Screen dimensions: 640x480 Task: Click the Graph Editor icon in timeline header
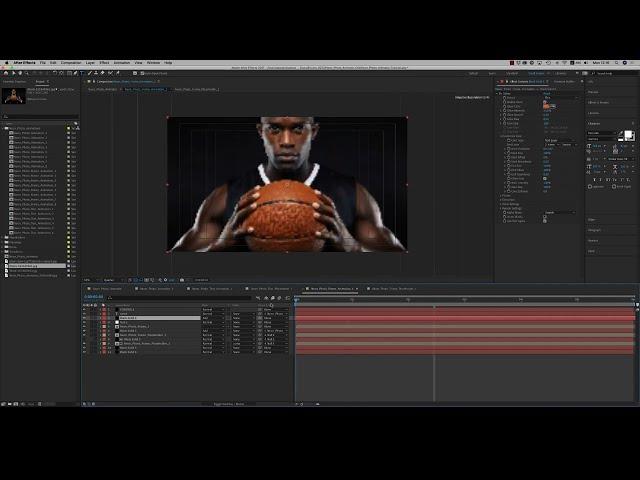287,298
